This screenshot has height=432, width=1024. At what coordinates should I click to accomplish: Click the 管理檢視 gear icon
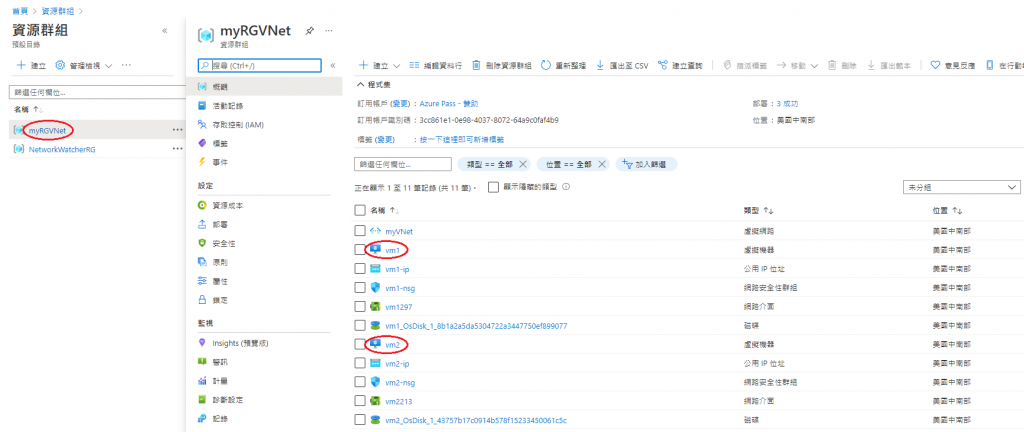(x=60, y=65)
